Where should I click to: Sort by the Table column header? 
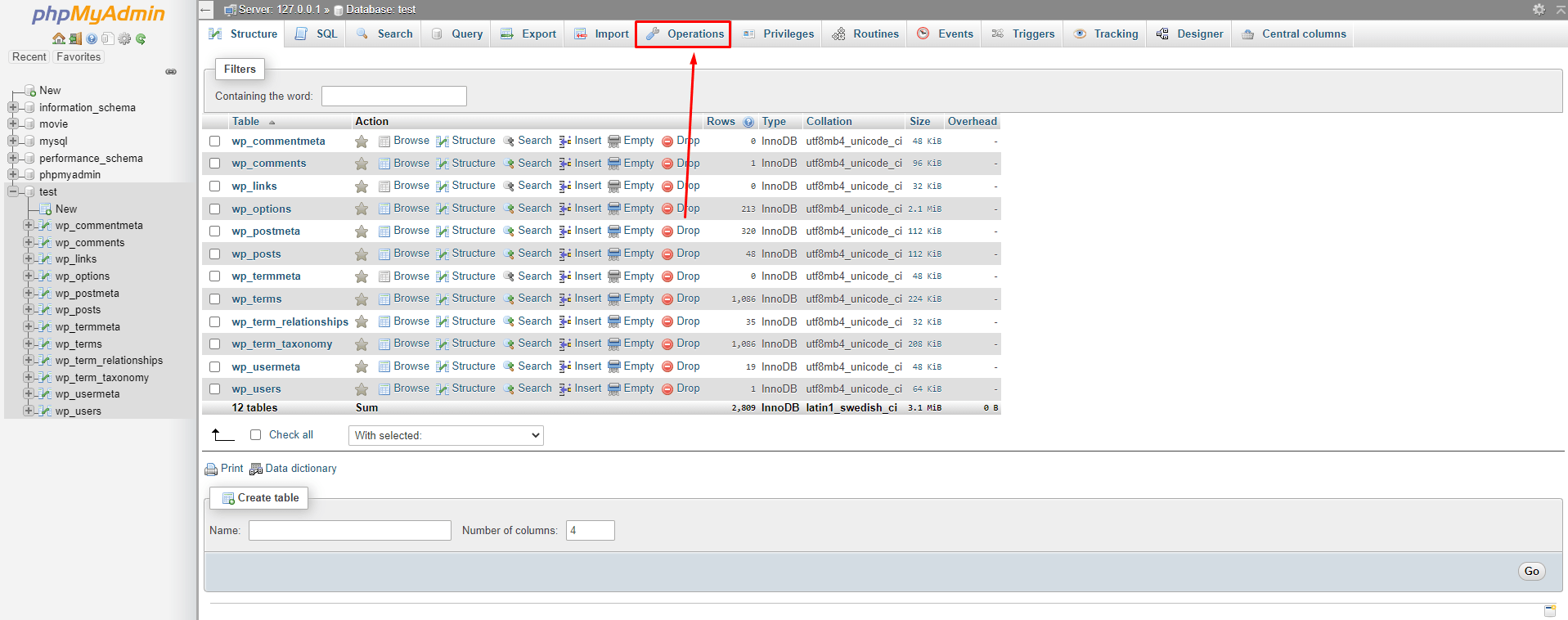coord(245,122)
